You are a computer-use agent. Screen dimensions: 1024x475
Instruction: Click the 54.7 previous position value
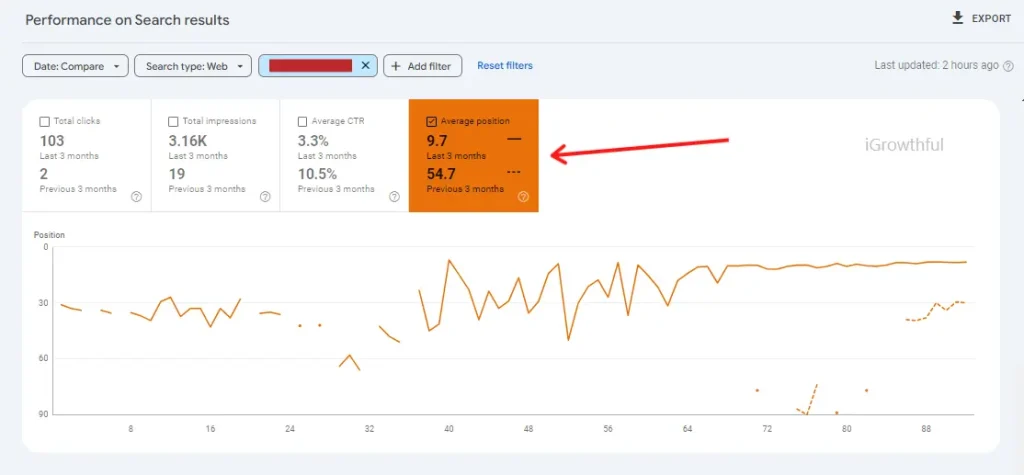pos(441,174)
